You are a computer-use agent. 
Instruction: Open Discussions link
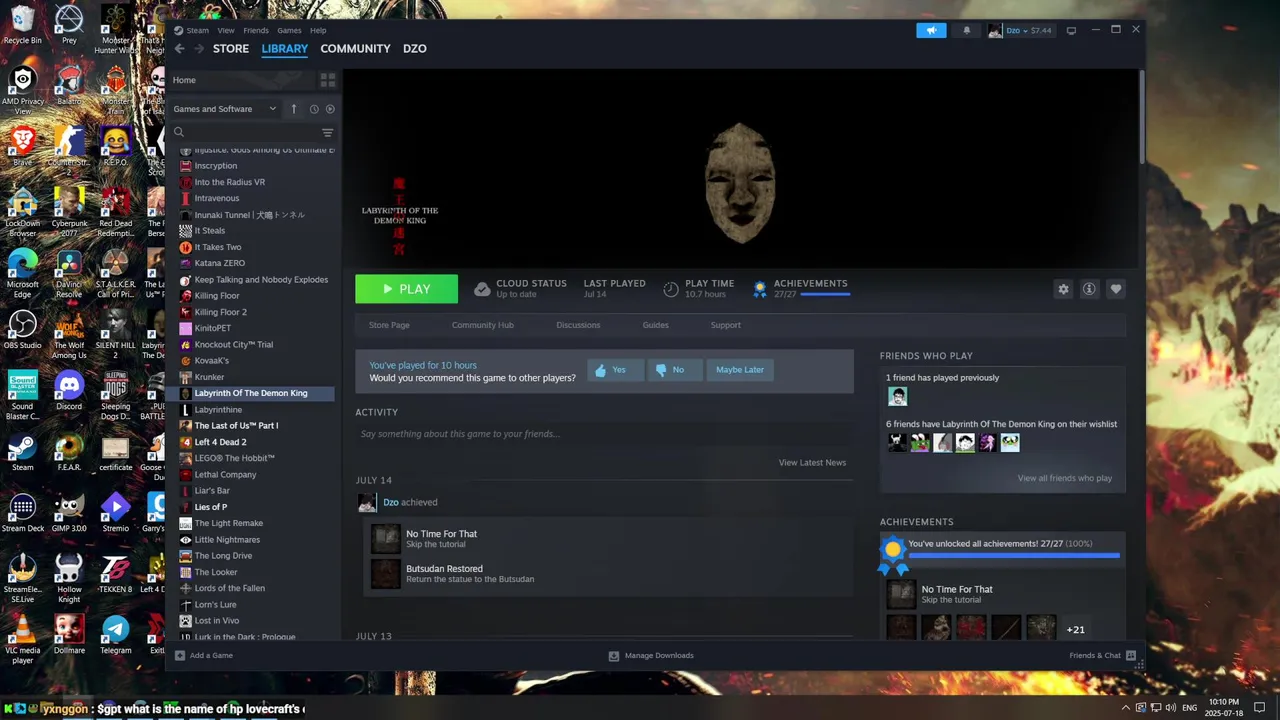pos(578,325)
